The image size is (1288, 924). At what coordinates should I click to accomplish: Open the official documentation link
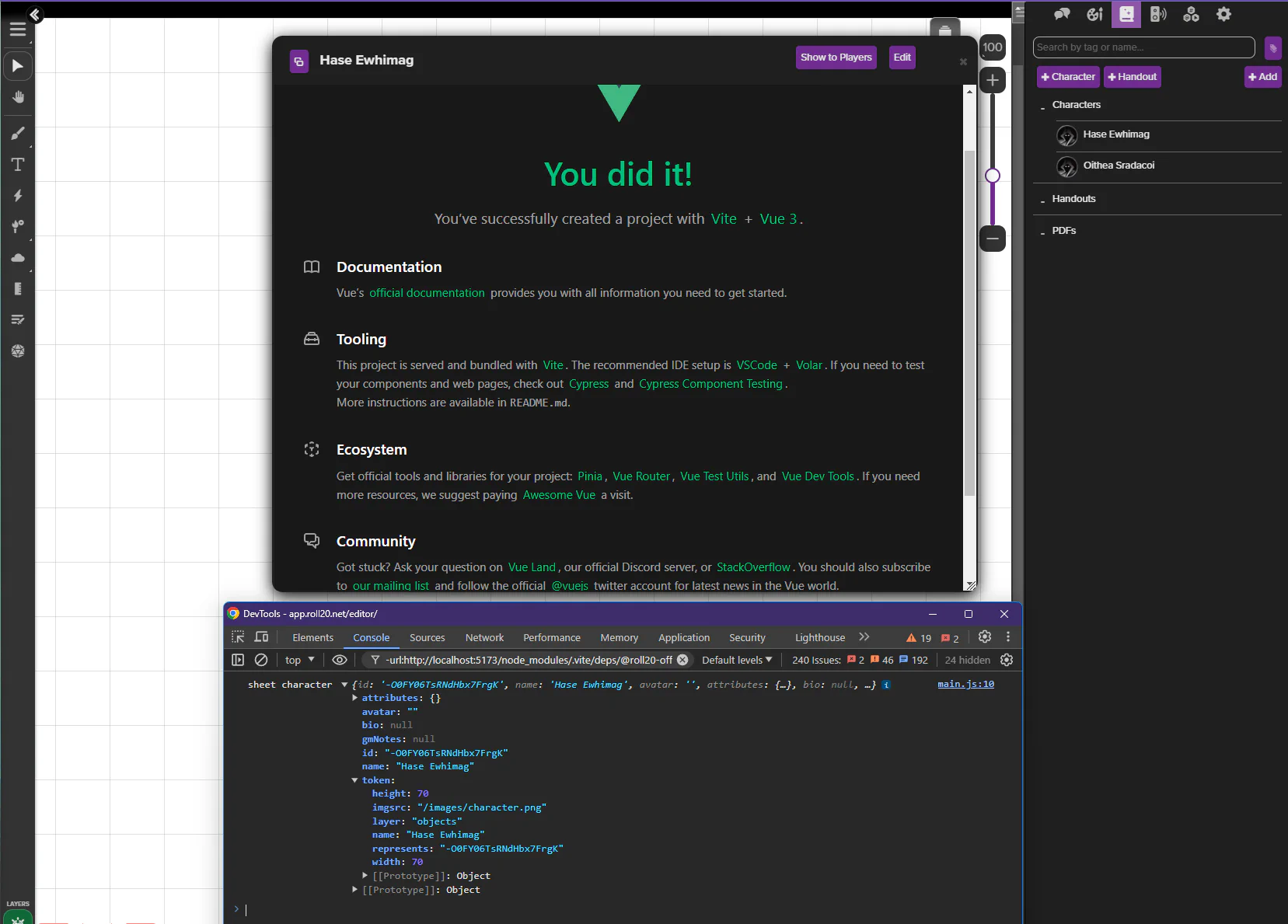click(427, 293)
